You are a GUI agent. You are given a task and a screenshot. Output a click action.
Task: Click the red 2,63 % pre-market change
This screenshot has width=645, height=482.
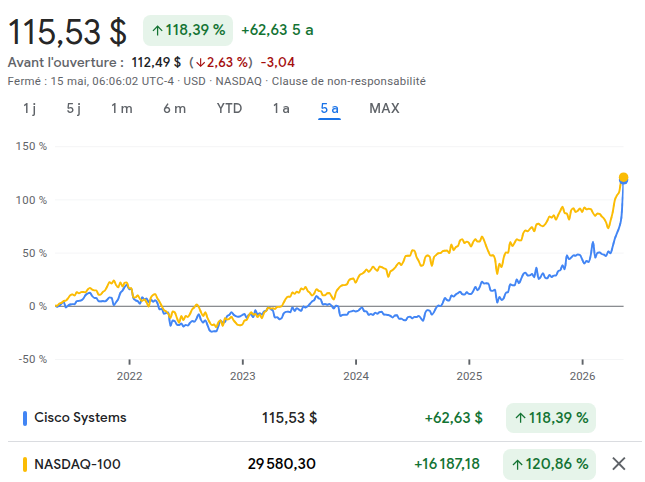click(221, 62)
